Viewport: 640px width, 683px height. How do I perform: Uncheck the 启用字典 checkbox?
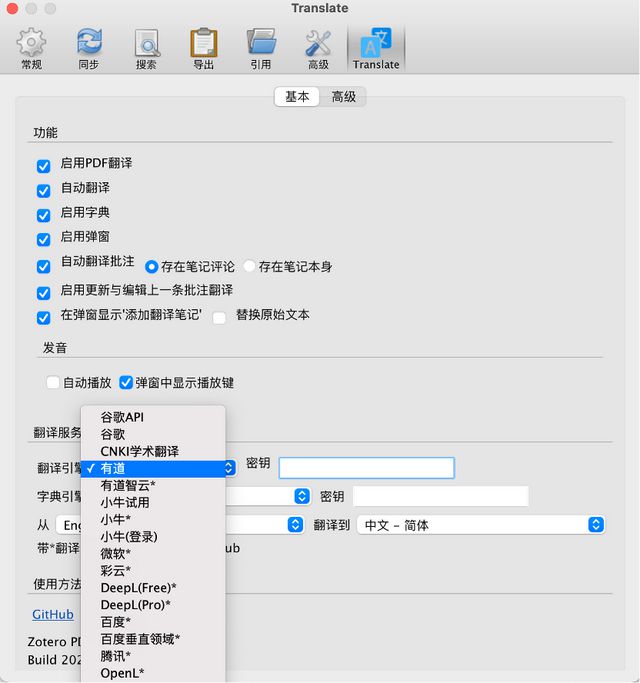pos(44,215)
